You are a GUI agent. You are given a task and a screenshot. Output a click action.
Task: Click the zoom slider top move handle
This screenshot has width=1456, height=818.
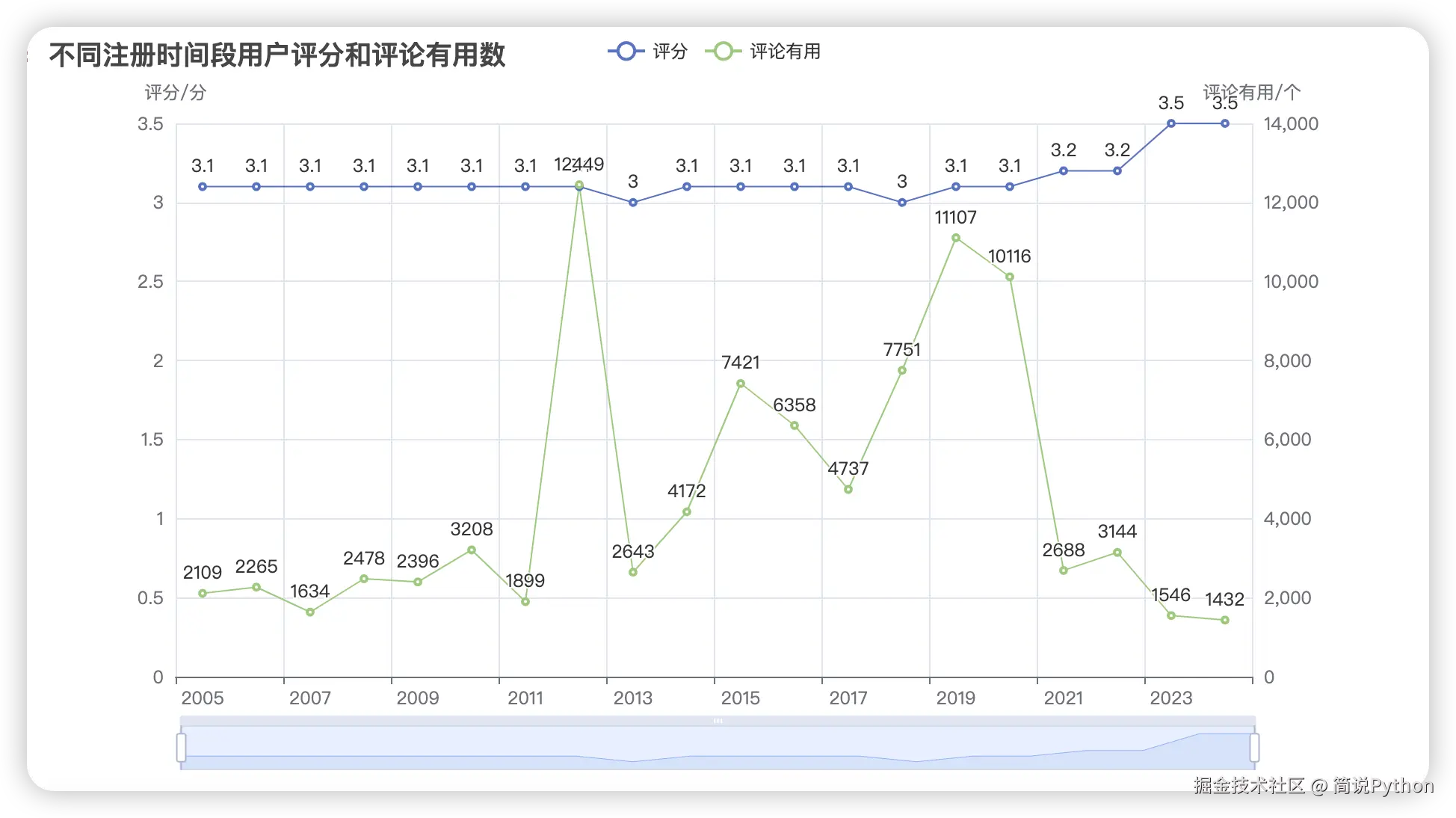pyautogui.click(x=718, y=721)
